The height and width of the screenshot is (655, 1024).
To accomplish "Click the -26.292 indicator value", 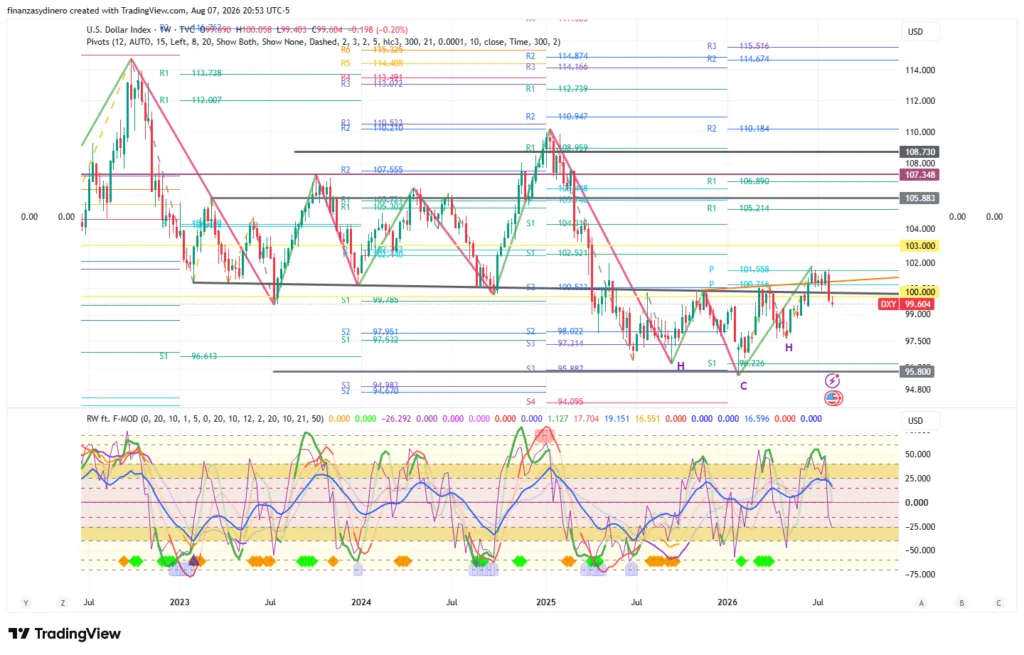I will [395, 419].
